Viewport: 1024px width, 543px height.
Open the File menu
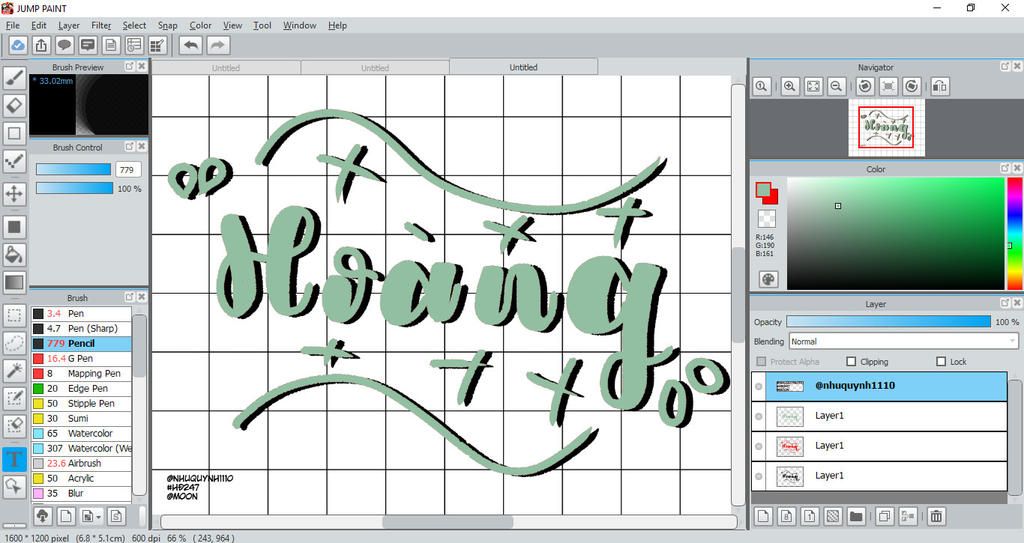point(12,25)
